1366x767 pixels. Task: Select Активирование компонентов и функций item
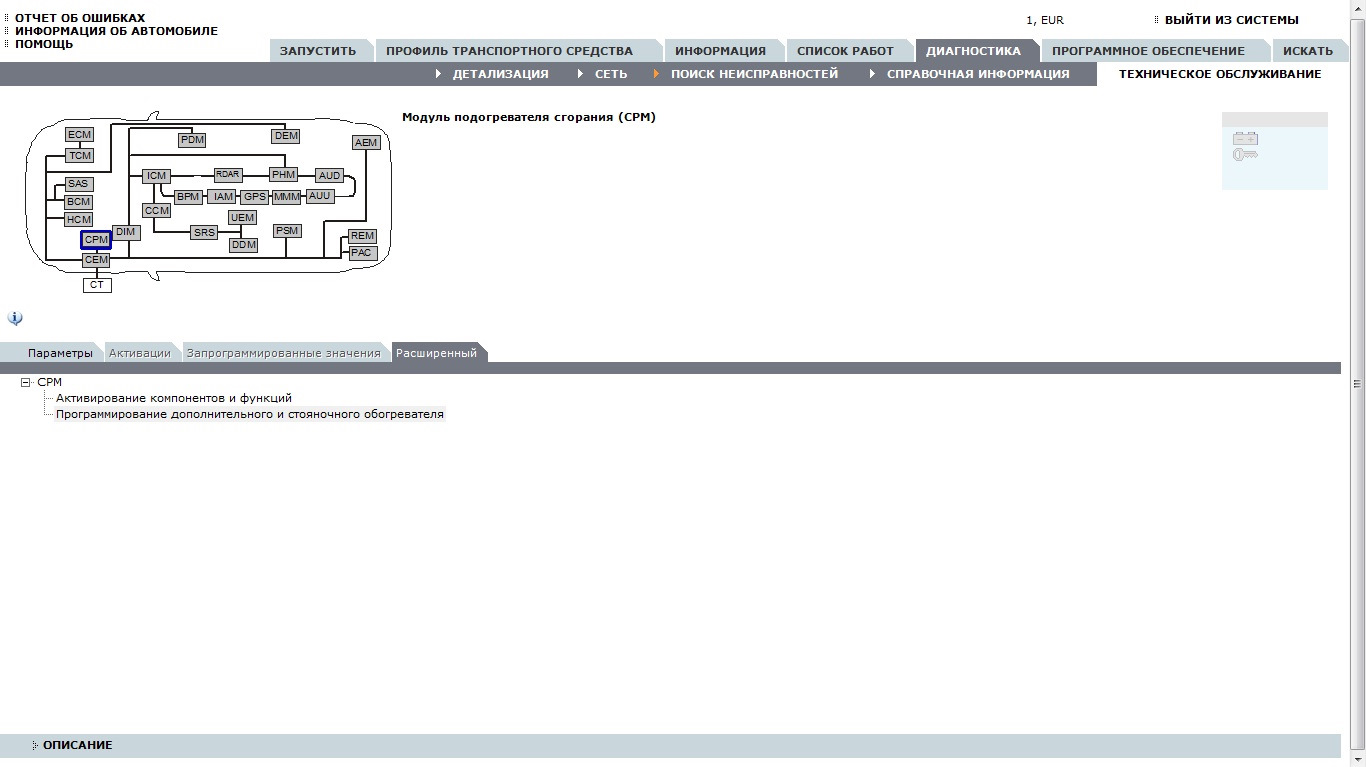[x=174, y=398]
